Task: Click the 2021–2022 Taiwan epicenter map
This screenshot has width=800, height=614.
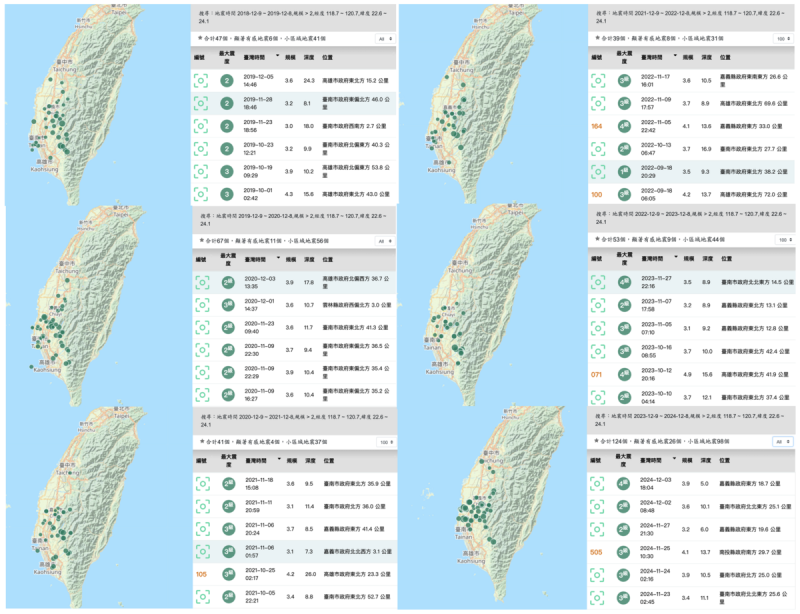Action: tap(492, 105)
